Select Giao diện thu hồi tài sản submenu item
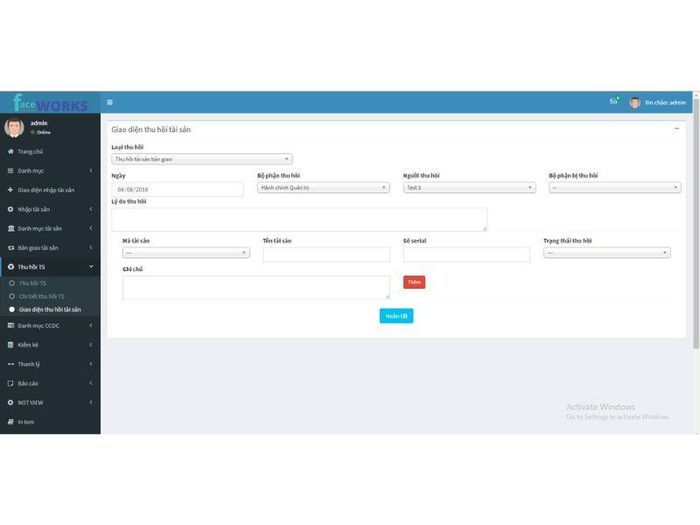Viewport: 700px width, 525px height. pos(50,309)
